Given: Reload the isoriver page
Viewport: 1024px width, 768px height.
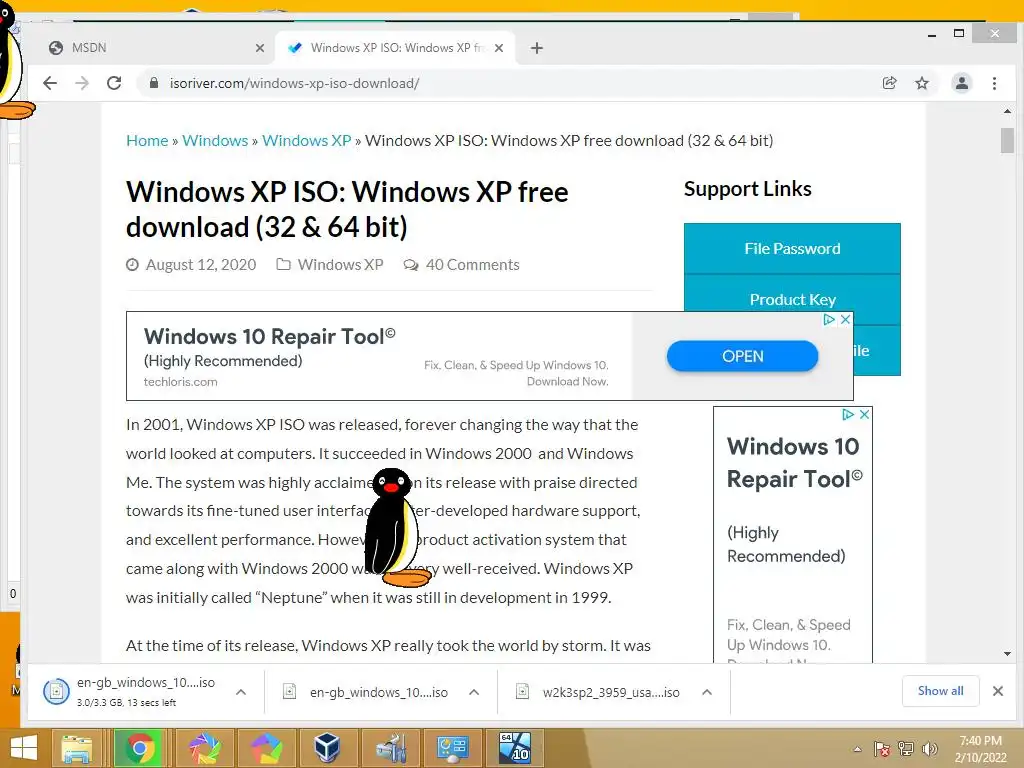Looking at the screenshot, I should [x=114, y=83].
